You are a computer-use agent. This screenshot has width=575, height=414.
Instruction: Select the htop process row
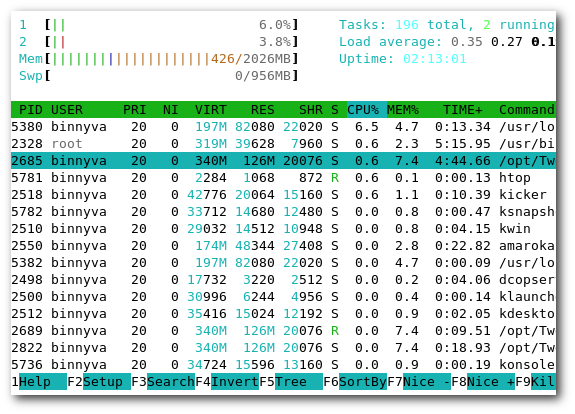tap(283, 178)
